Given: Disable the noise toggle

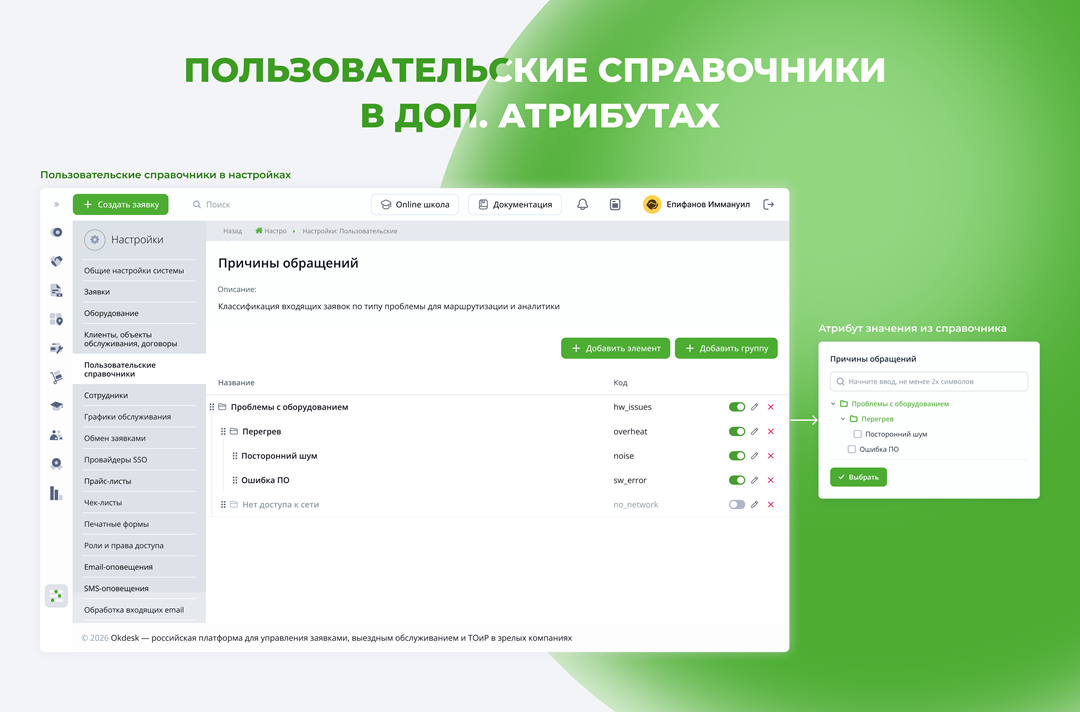Looking at the screenshot, I should click(x=737, y=456).
